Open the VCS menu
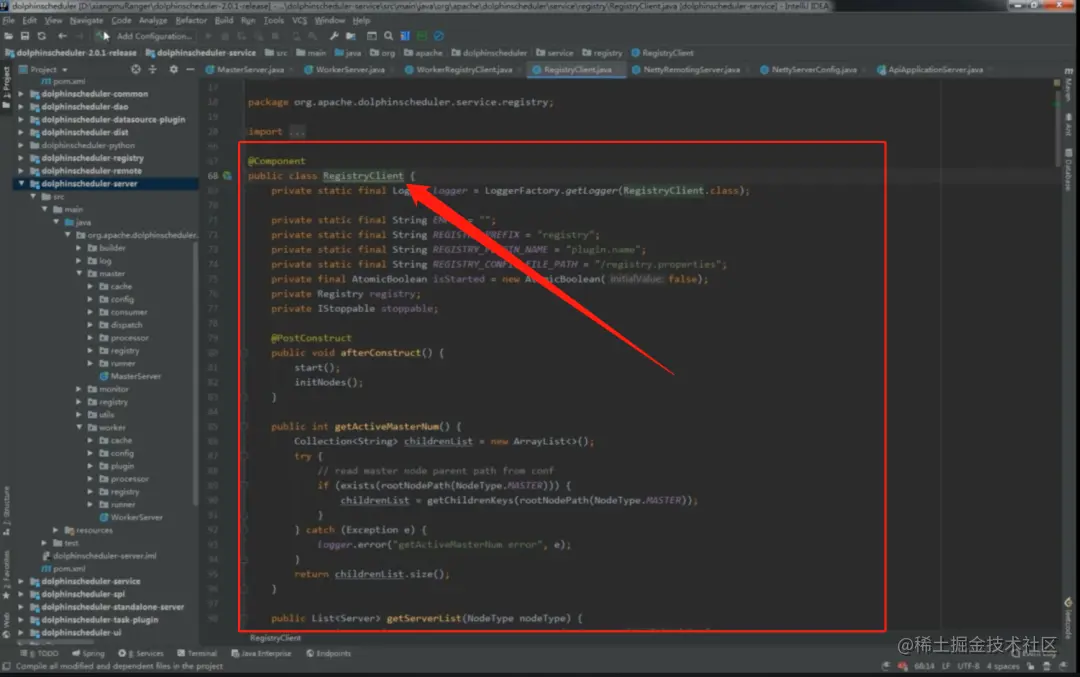The width and height of the screenshot is (1080, 677). tap(300, 21)
